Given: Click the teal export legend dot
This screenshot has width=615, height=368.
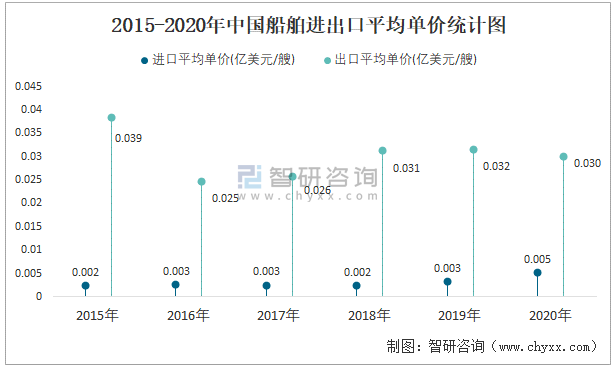Looking at the screenshot, I should (327, 60).
